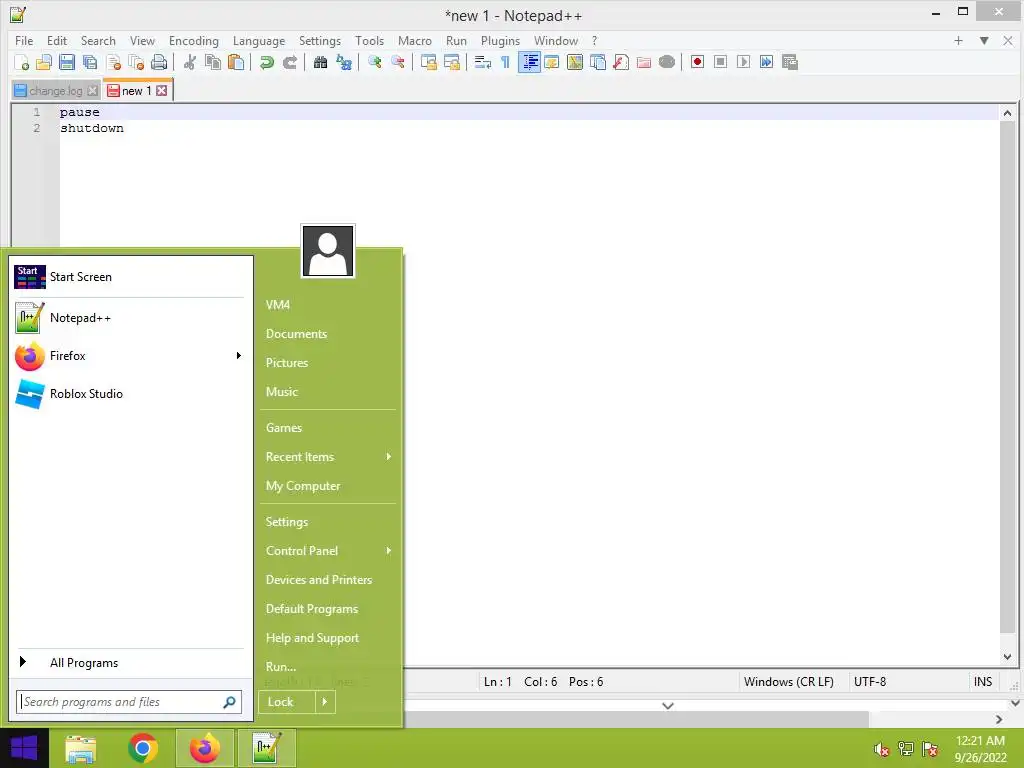Image resolution: width=1024 pixels, height=768 pixels.
Task: Click the Stop Recording macro icon
Action: coord(720,62)
